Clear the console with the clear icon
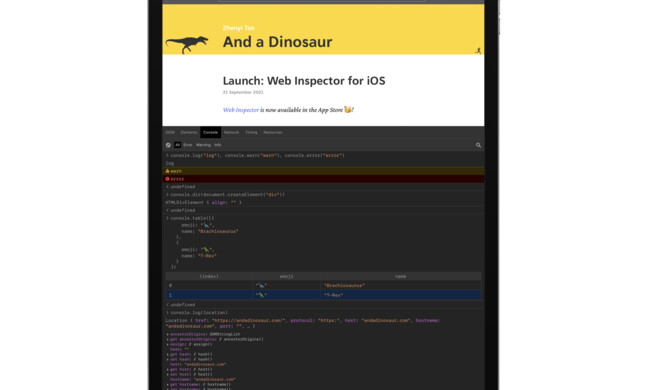 click(168, 145)
